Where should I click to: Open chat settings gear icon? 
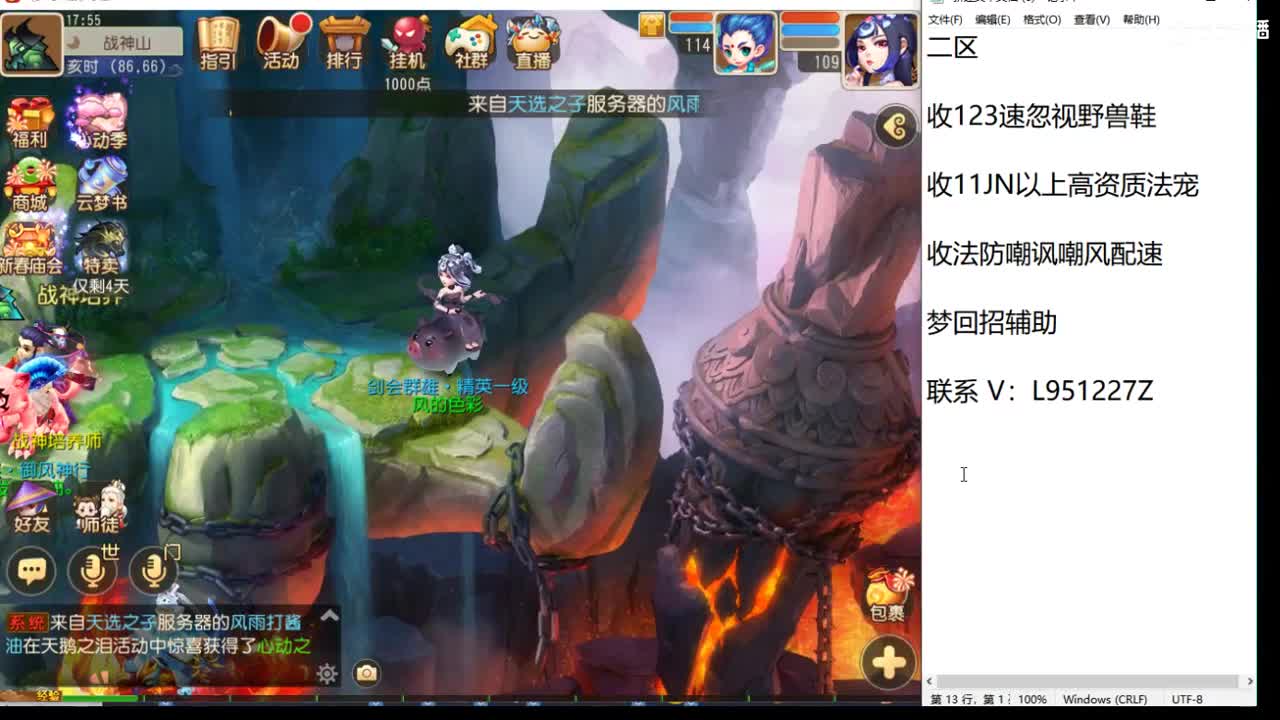(x=327, y=674)
